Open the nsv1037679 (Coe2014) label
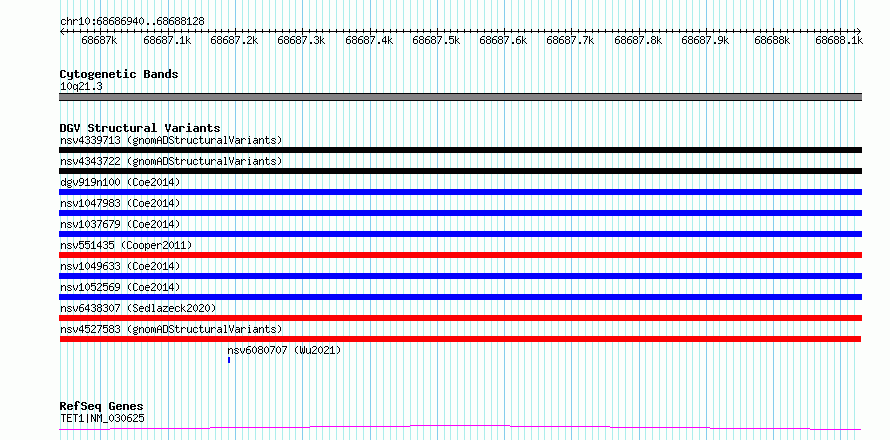Image resolution: width=890 pixels, height=440 pixels. (x=120, y=224)
